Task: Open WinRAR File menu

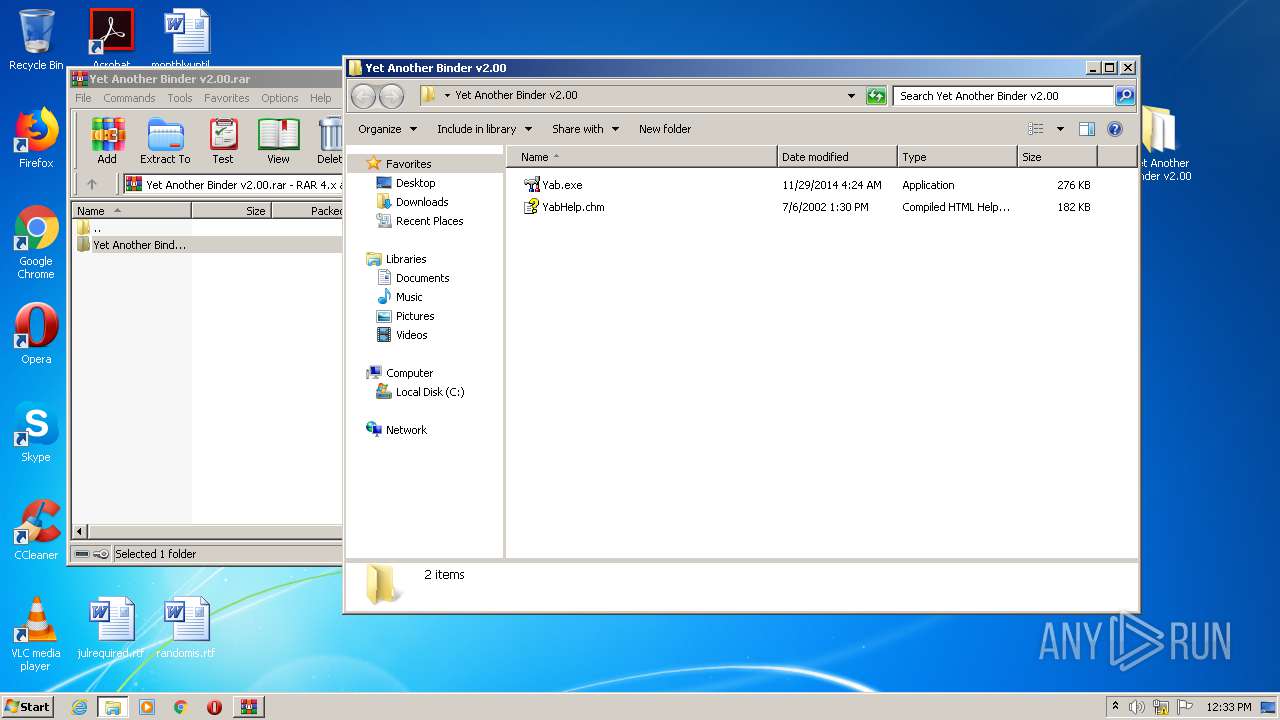Action: 83,98
